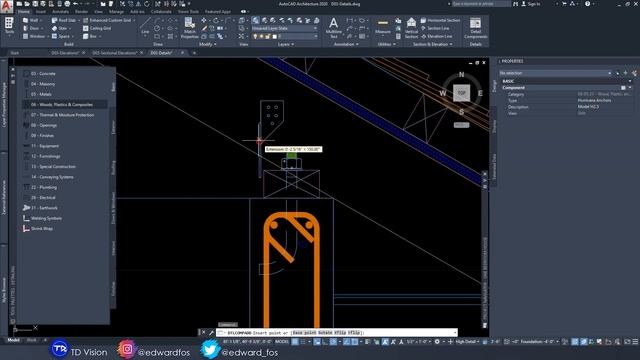
Task: Select the Multiline Text tool
Action: click(333, 28)
